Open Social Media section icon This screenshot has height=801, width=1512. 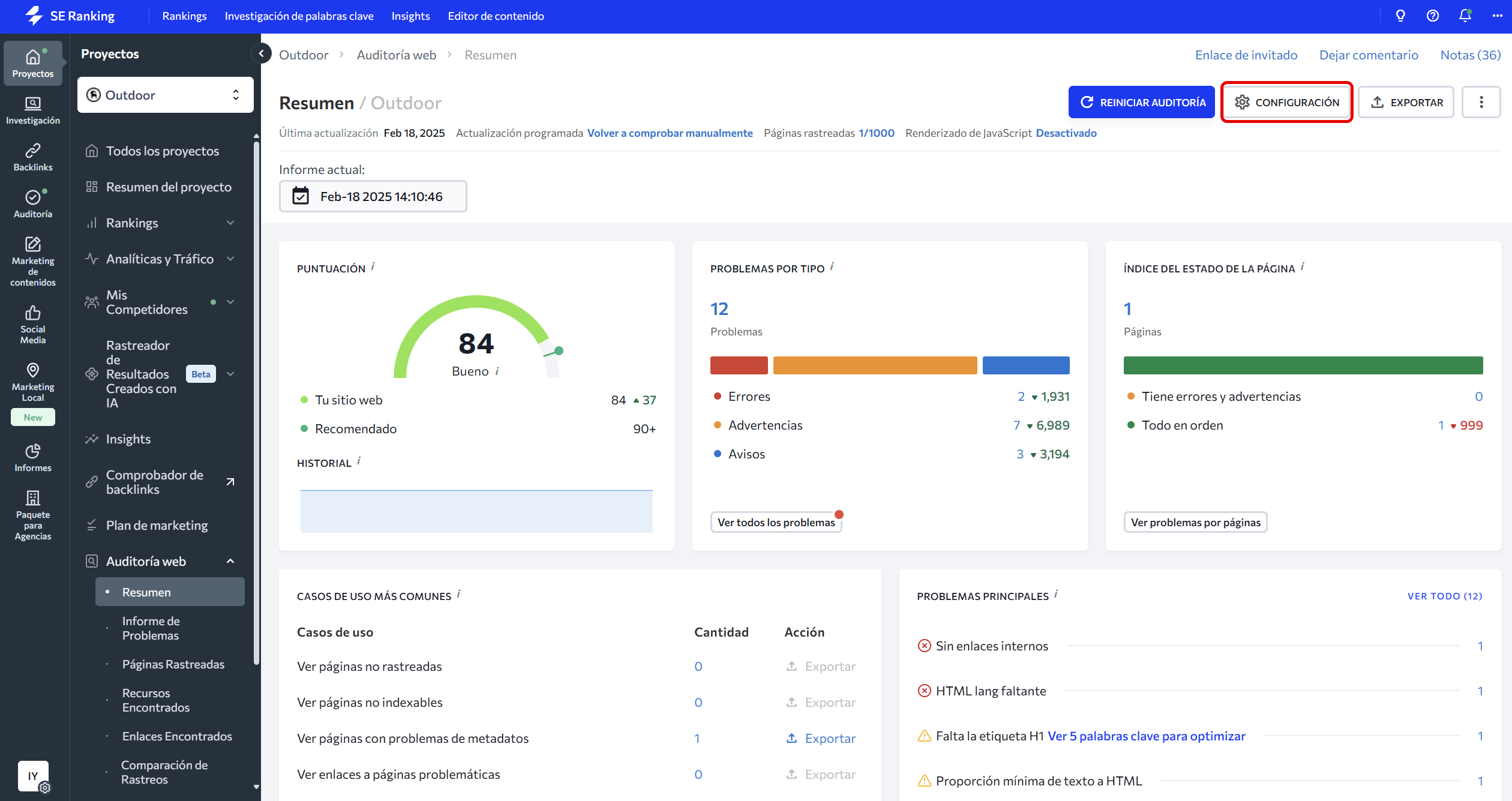point(33,325)
